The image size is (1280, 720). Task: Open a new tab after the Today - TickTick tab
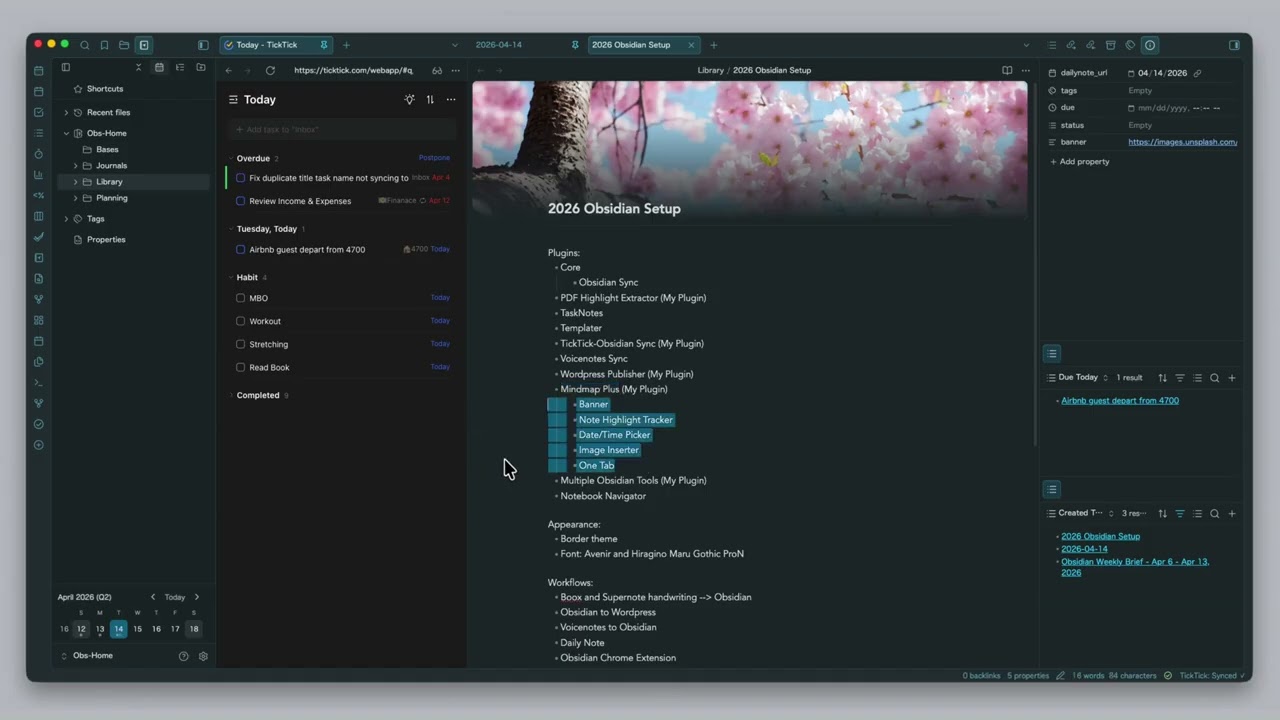click(x=346, y=45)
